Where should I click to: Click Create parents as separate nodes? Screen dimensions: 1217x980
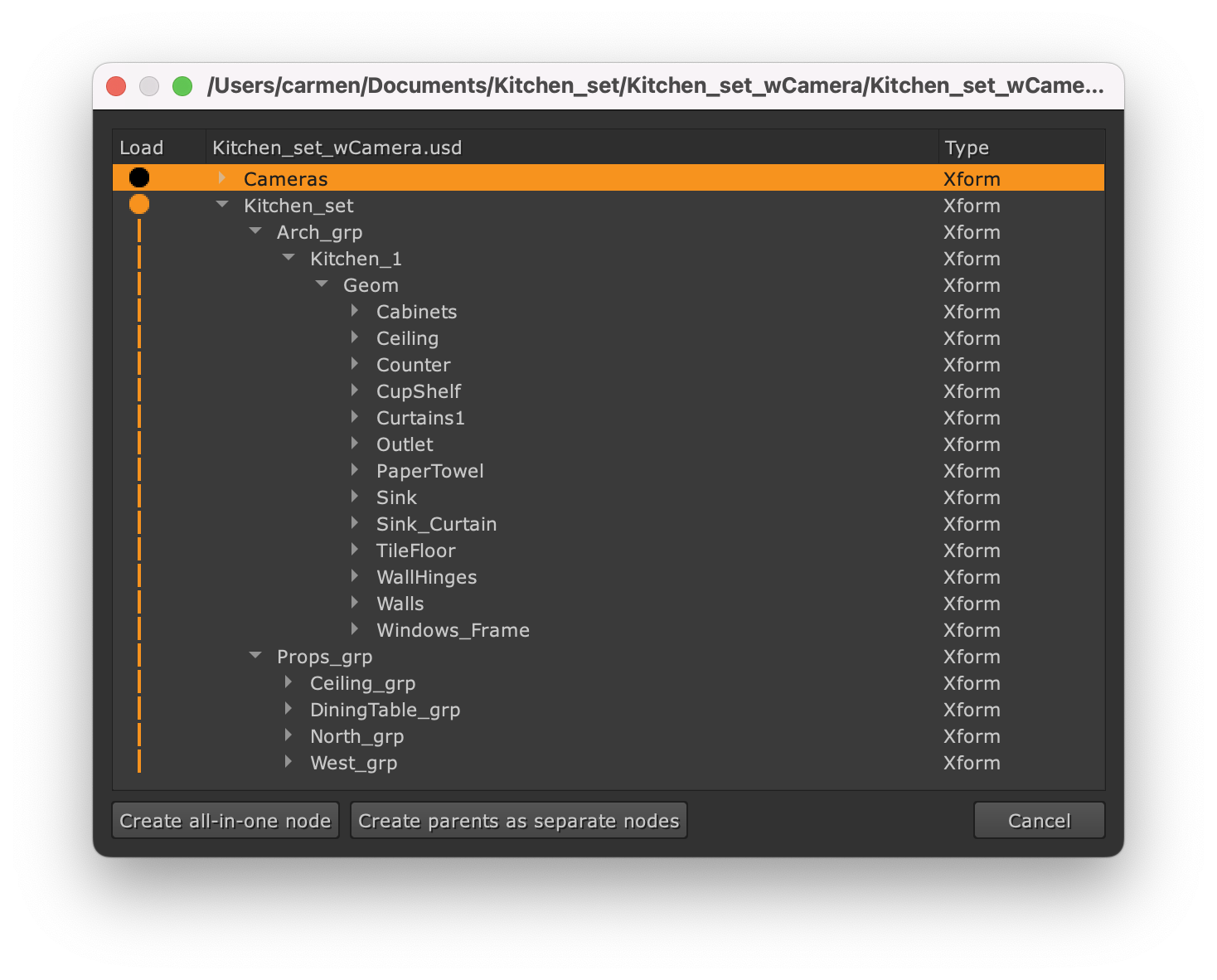[518, 821]
